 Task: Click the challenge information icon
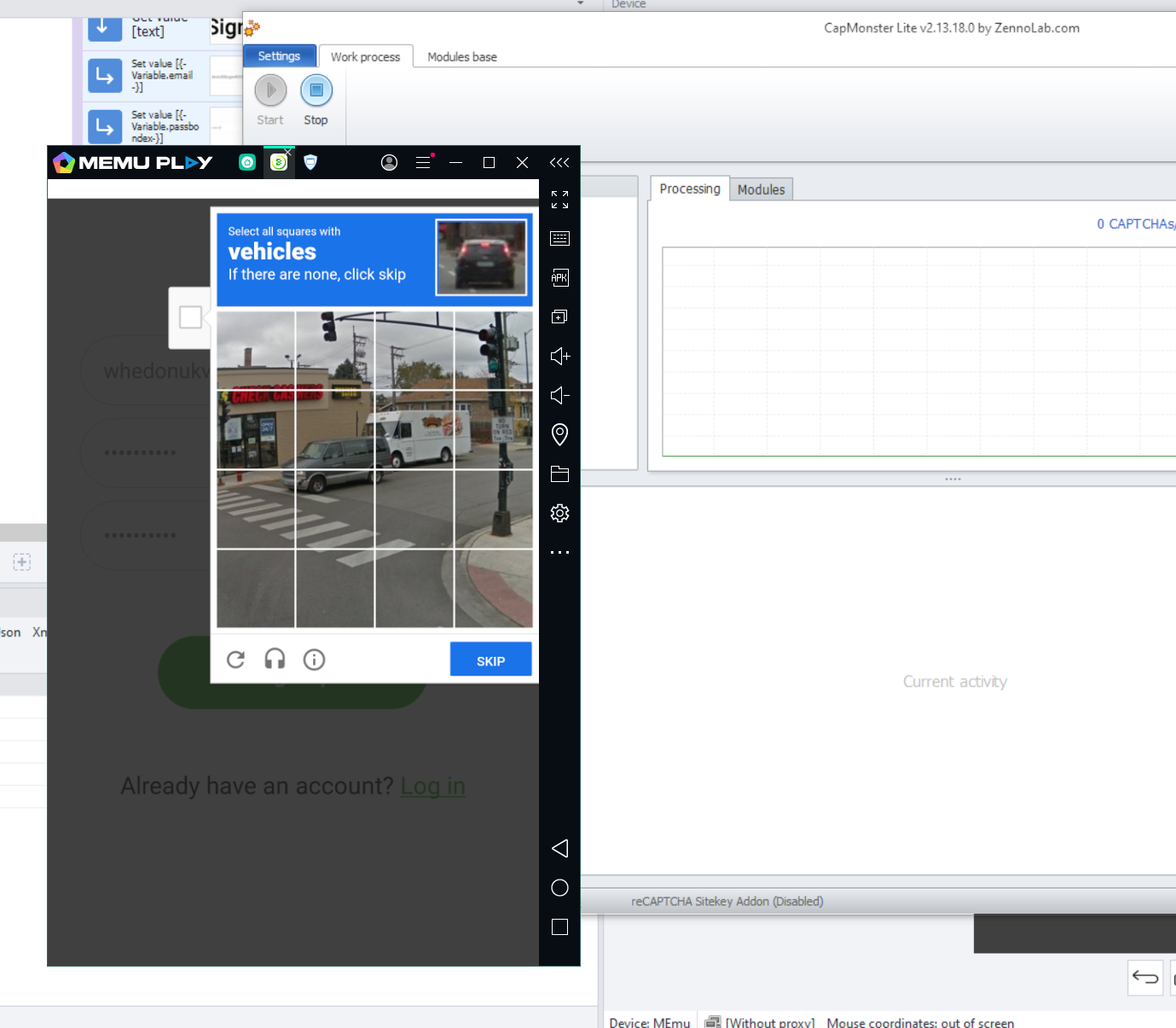314,659
